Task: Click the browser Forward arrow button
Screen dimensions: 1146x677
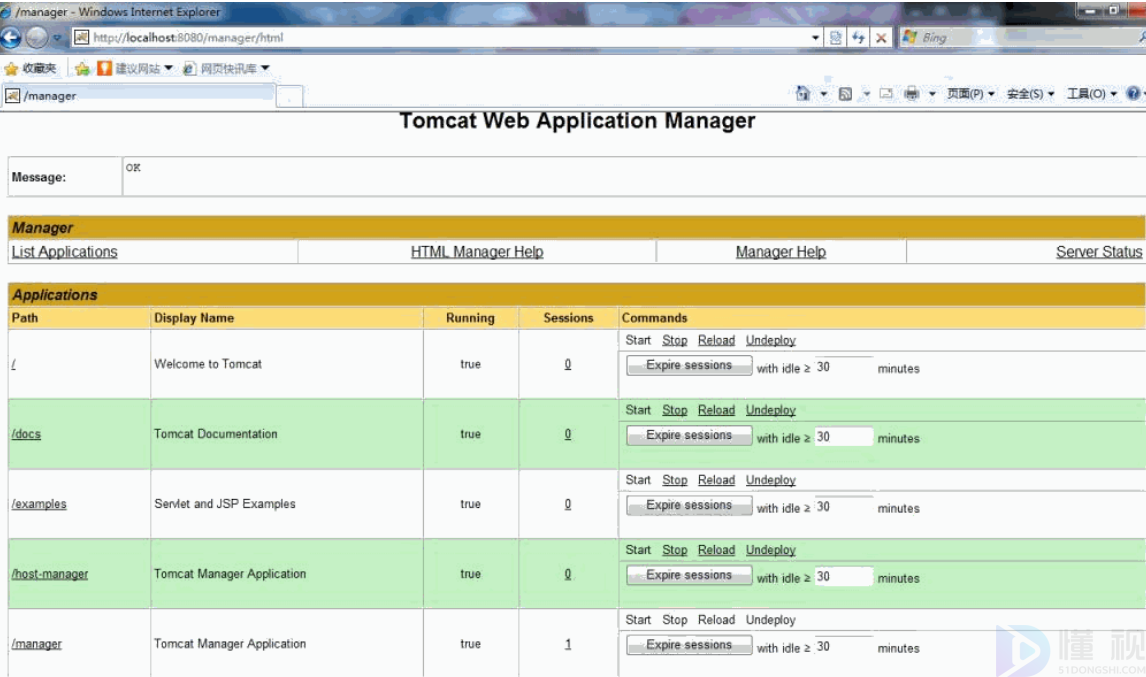Action: pyautogui.click(x=37, y=37)
